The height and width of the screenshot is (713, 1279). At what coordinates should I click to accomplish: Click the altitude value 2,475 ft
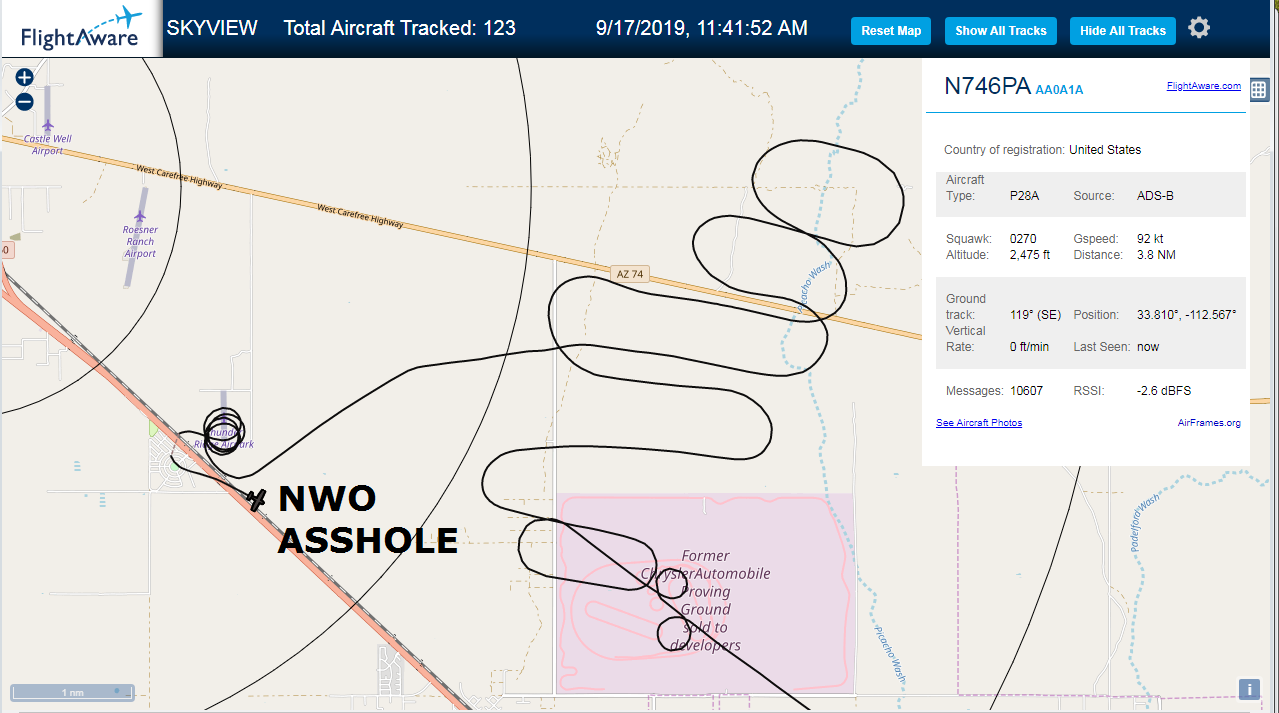point(1030,255)
